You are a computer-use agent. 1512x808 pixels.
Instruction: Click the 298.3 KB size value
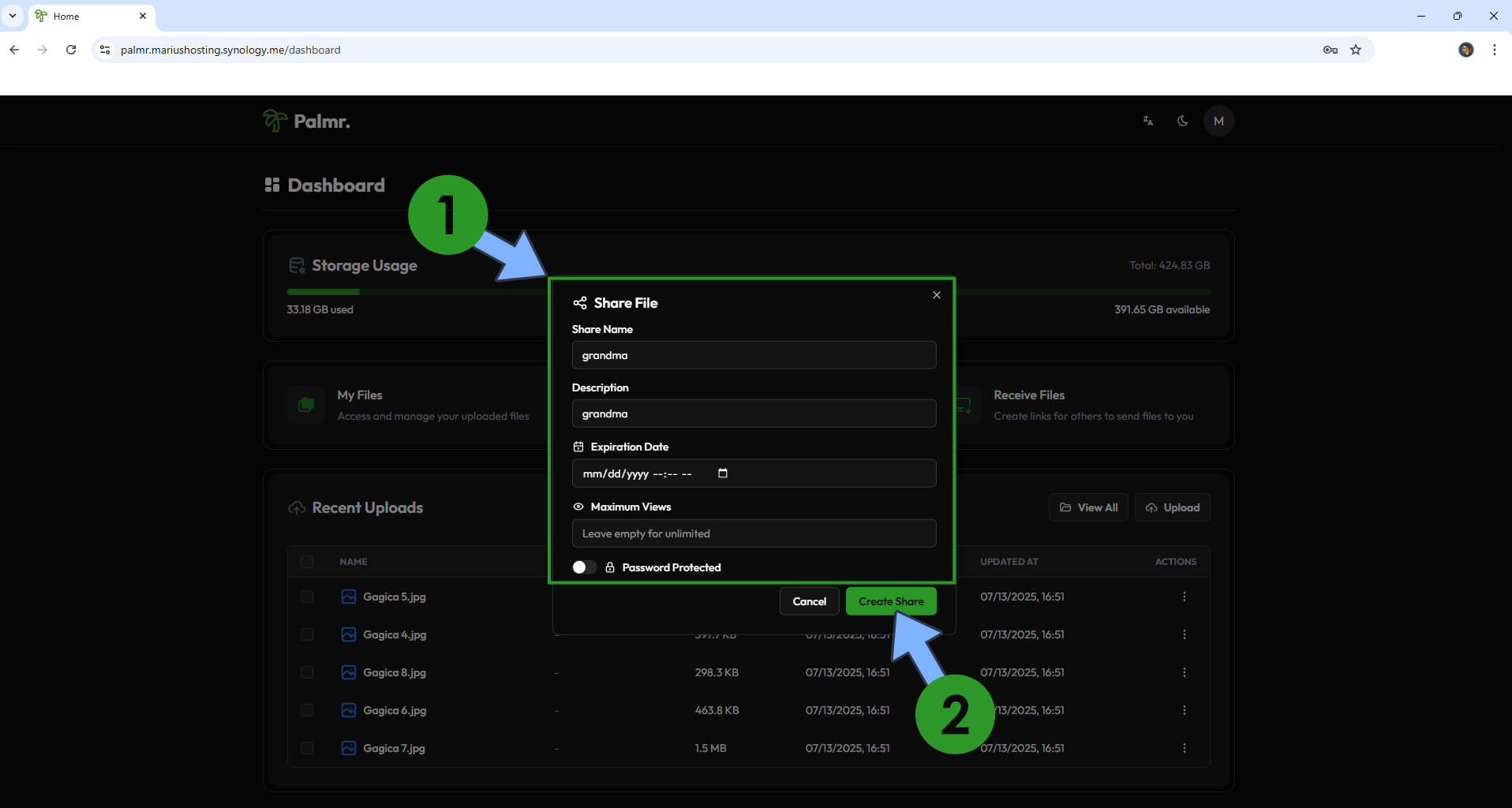(717, 672)
